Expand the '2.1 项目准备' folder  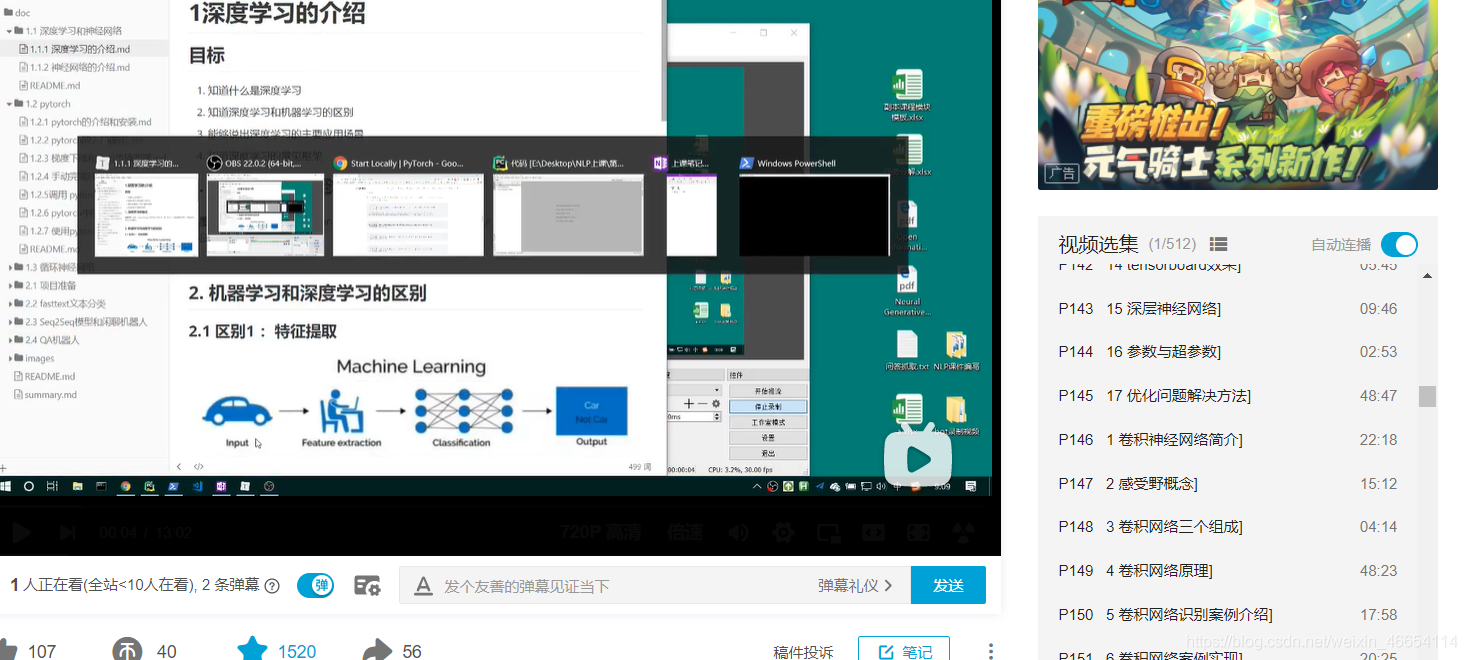coord(10,285)
